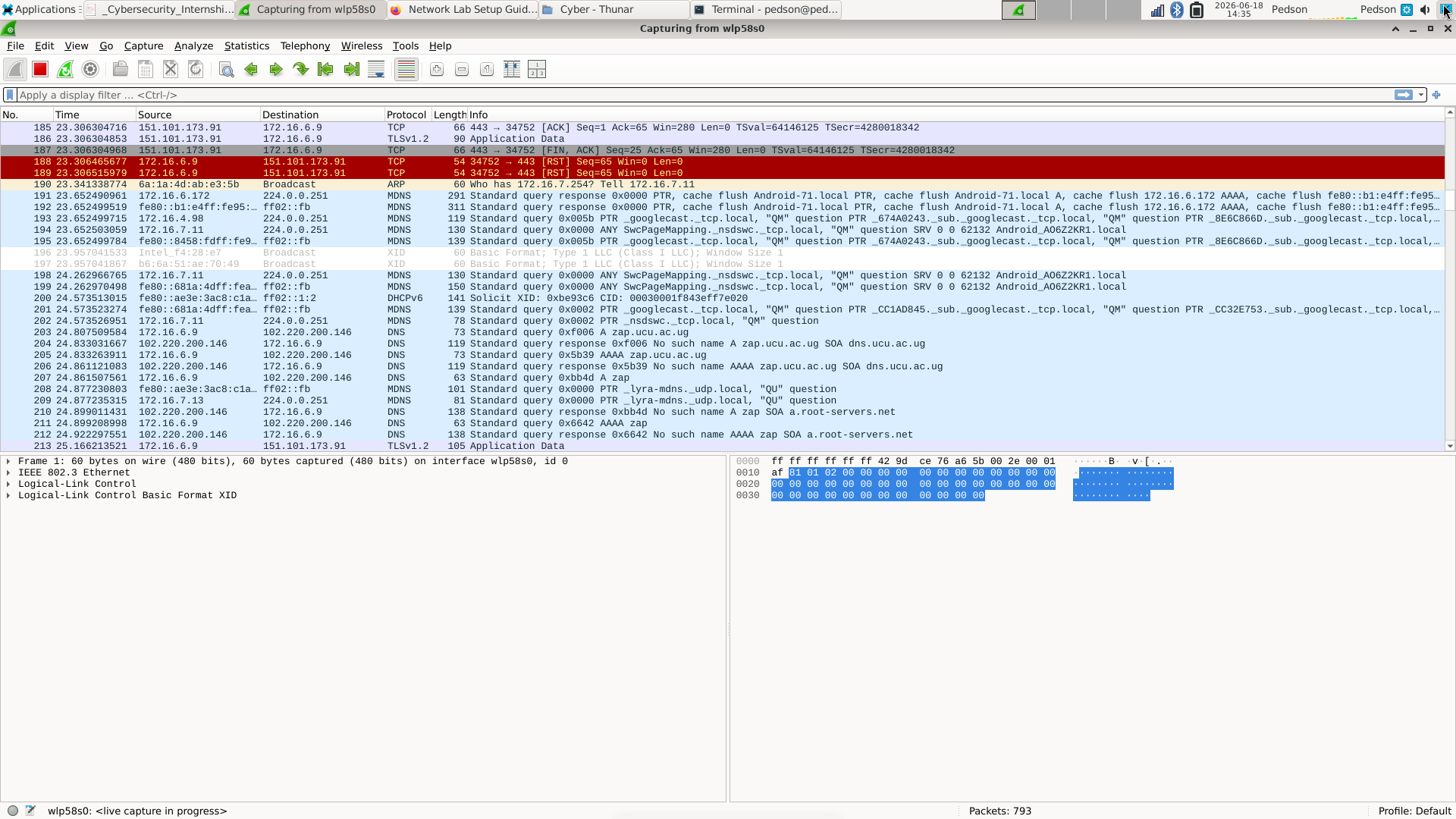
Task: Expand the Frame 1 details tree row
Action: coord(8,461)
